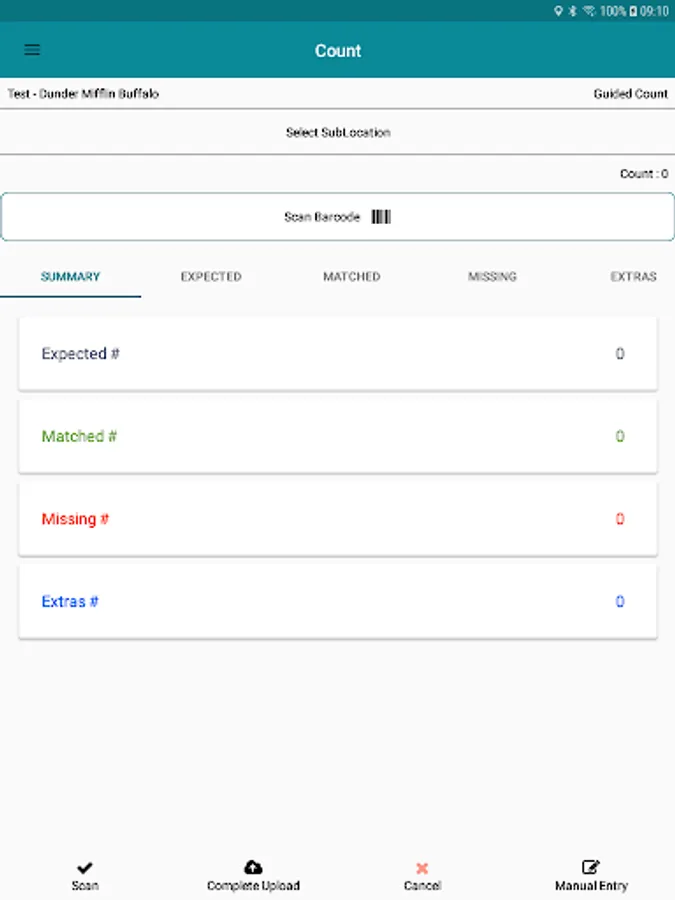The image size is (675, 900).
Task: Tap the Scan Barcode field
Action: tap(338, 216)
